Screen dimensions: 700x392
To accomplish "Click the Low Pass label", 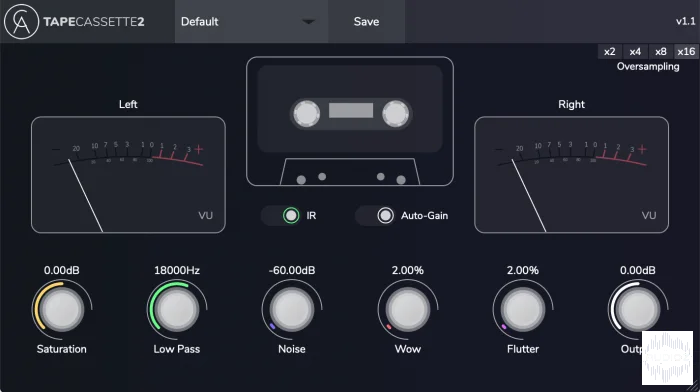I will (177, 349).
